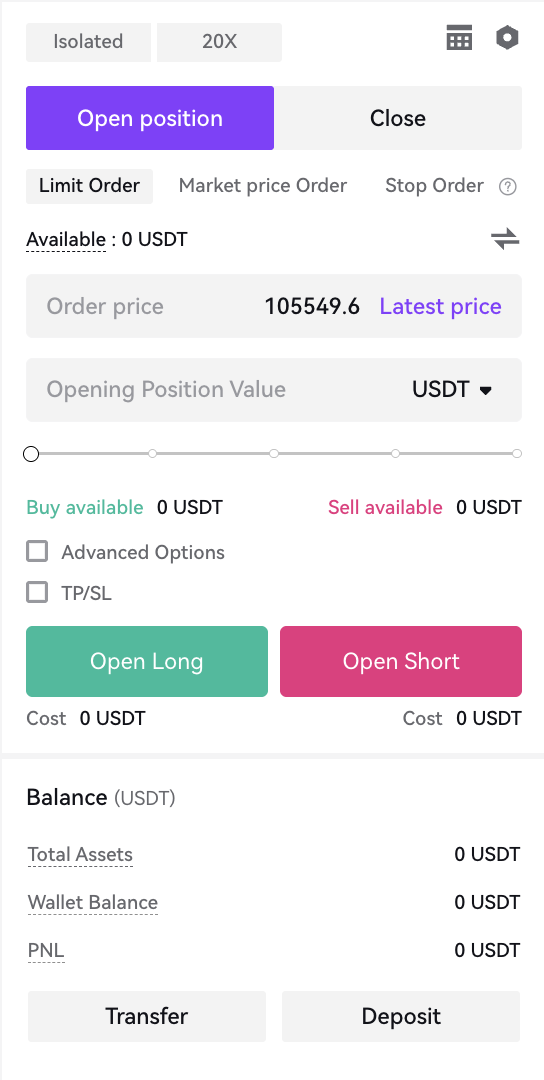Select the Stop Order tab
Screen dimensions: 544x1080
coord(434,186)
